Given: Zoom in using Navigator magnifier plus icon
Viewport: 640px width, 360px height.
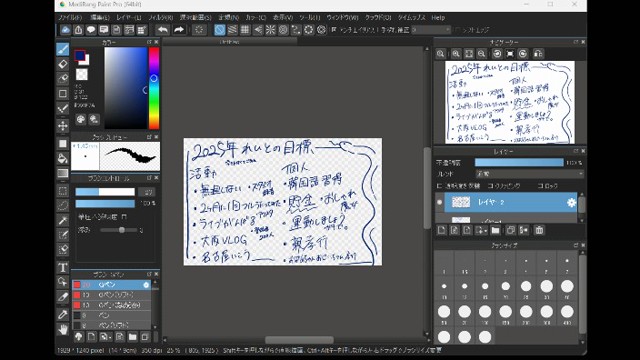Looking at the screenshot, I should click(x=456, y=53).
